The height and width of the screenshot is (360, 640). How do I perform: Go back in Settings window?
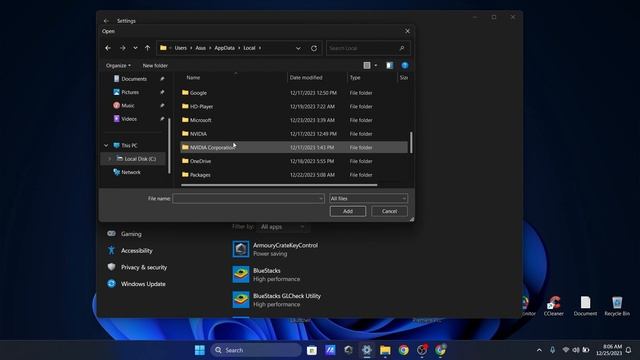(x=106, y=21)
